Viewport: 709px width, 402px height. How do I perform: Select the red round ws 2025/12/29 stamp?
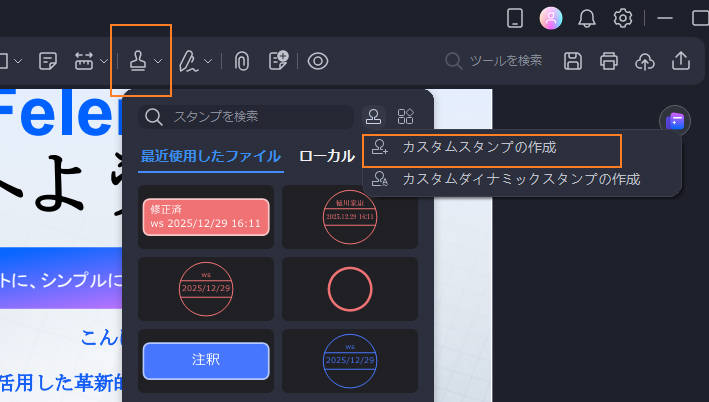point(206,289)
